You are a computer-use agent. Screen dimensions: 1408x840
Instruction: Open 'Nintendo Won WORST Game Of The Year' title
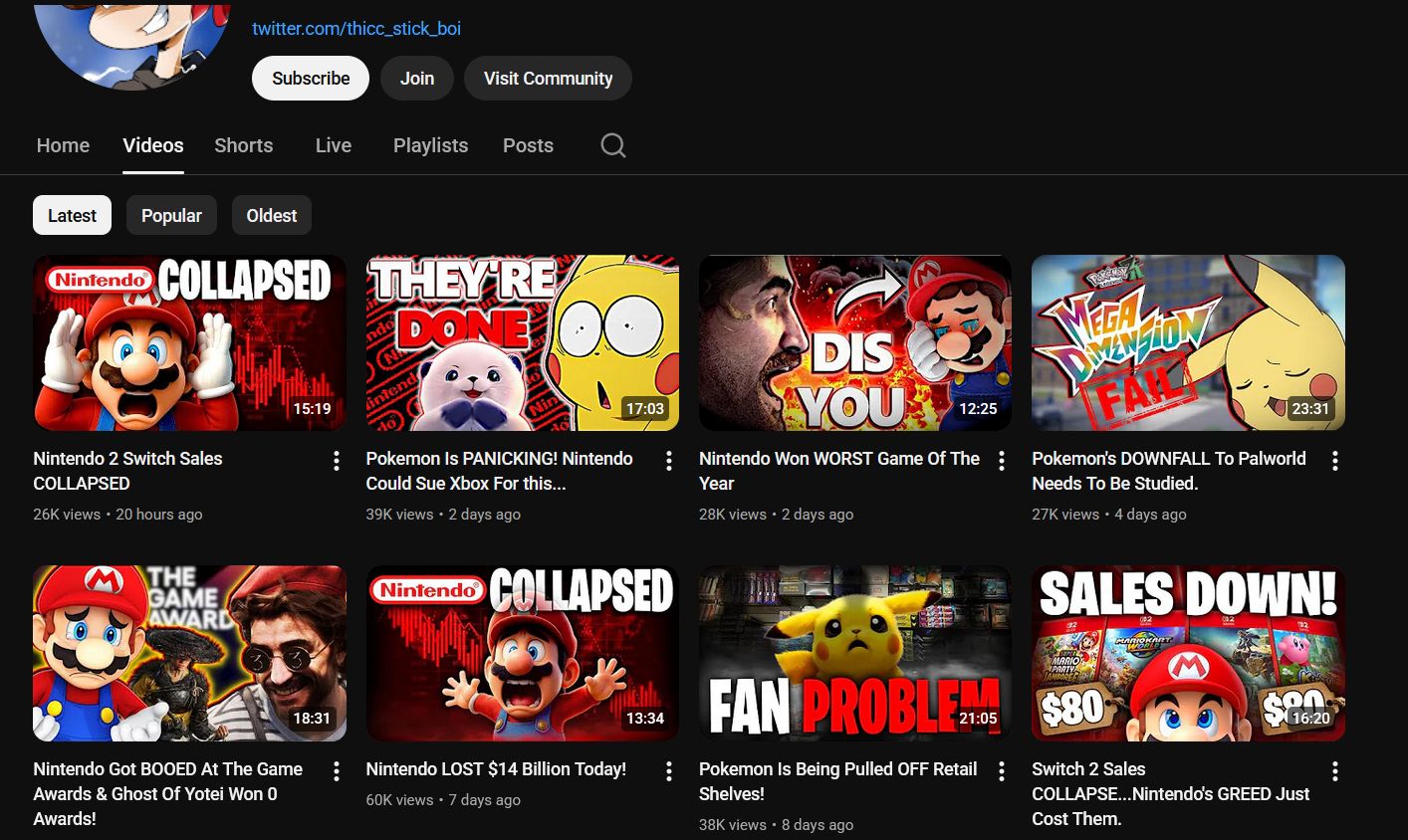(x=839, y=471)
